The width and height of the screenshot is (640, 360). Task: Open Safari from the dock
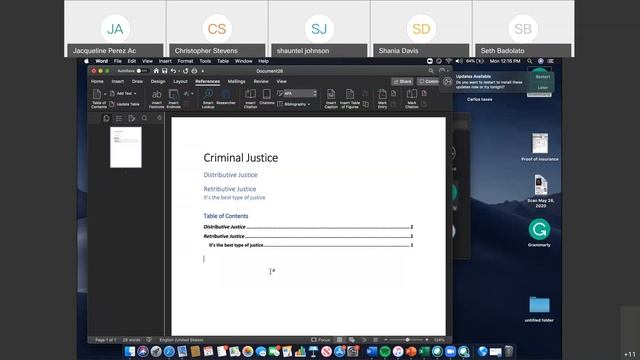click(169, 351)
